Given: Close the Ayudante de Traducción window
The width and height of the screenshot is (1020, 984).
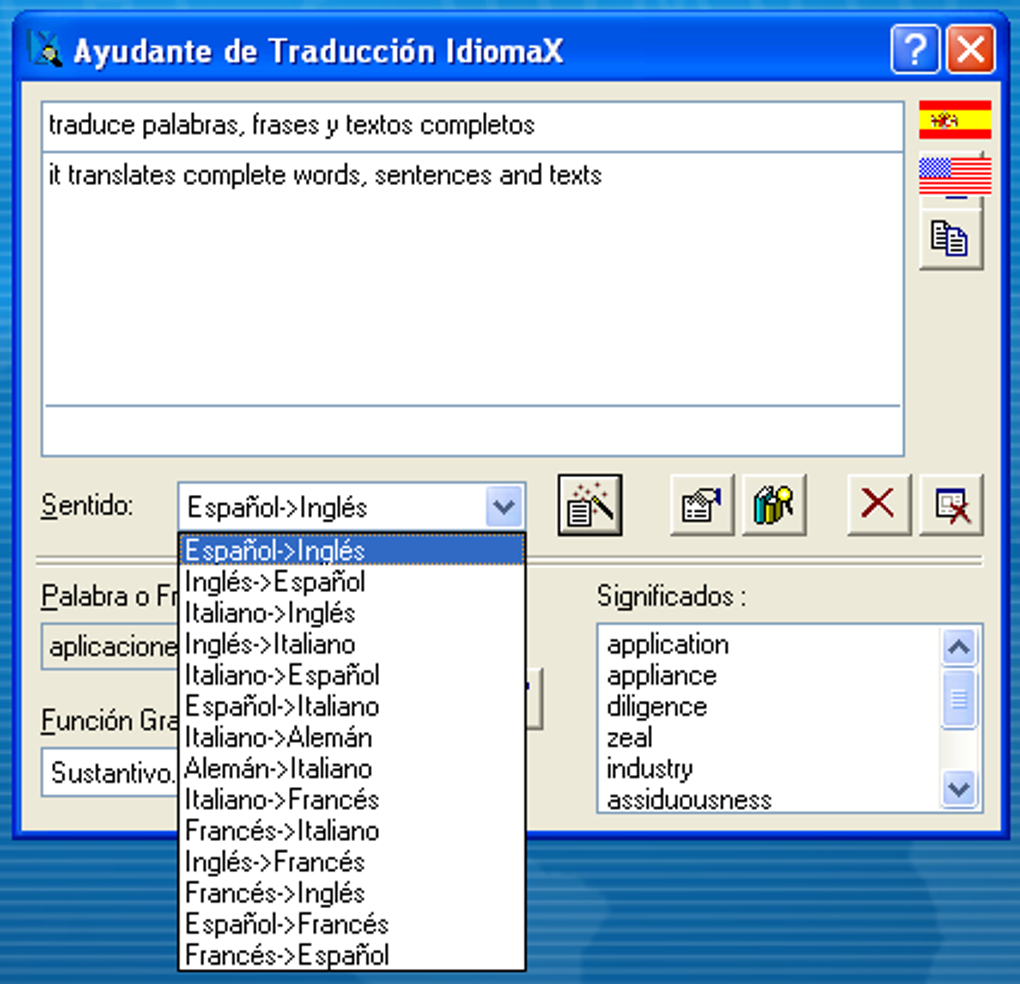Looking at the screenshot, I should [x=971, y=49].
